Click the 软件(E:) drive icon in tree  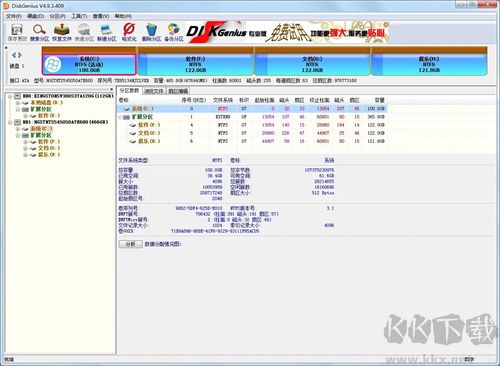[x=33, y=116]
